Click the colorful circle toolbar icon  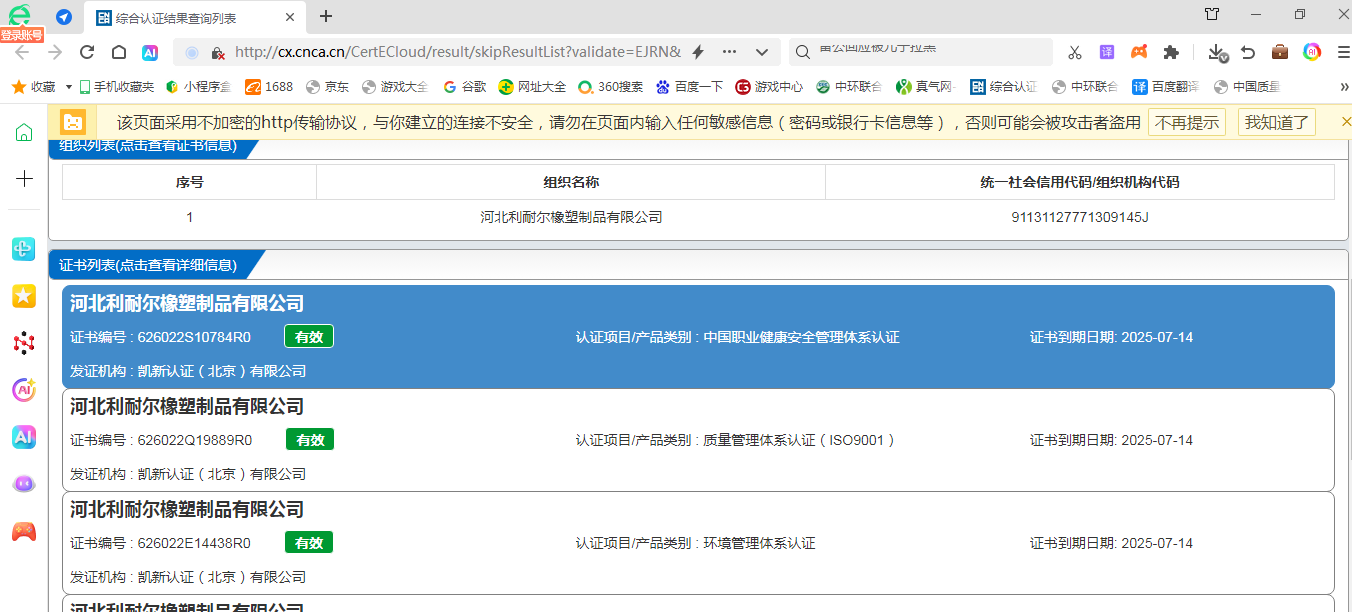(1312, 52)
